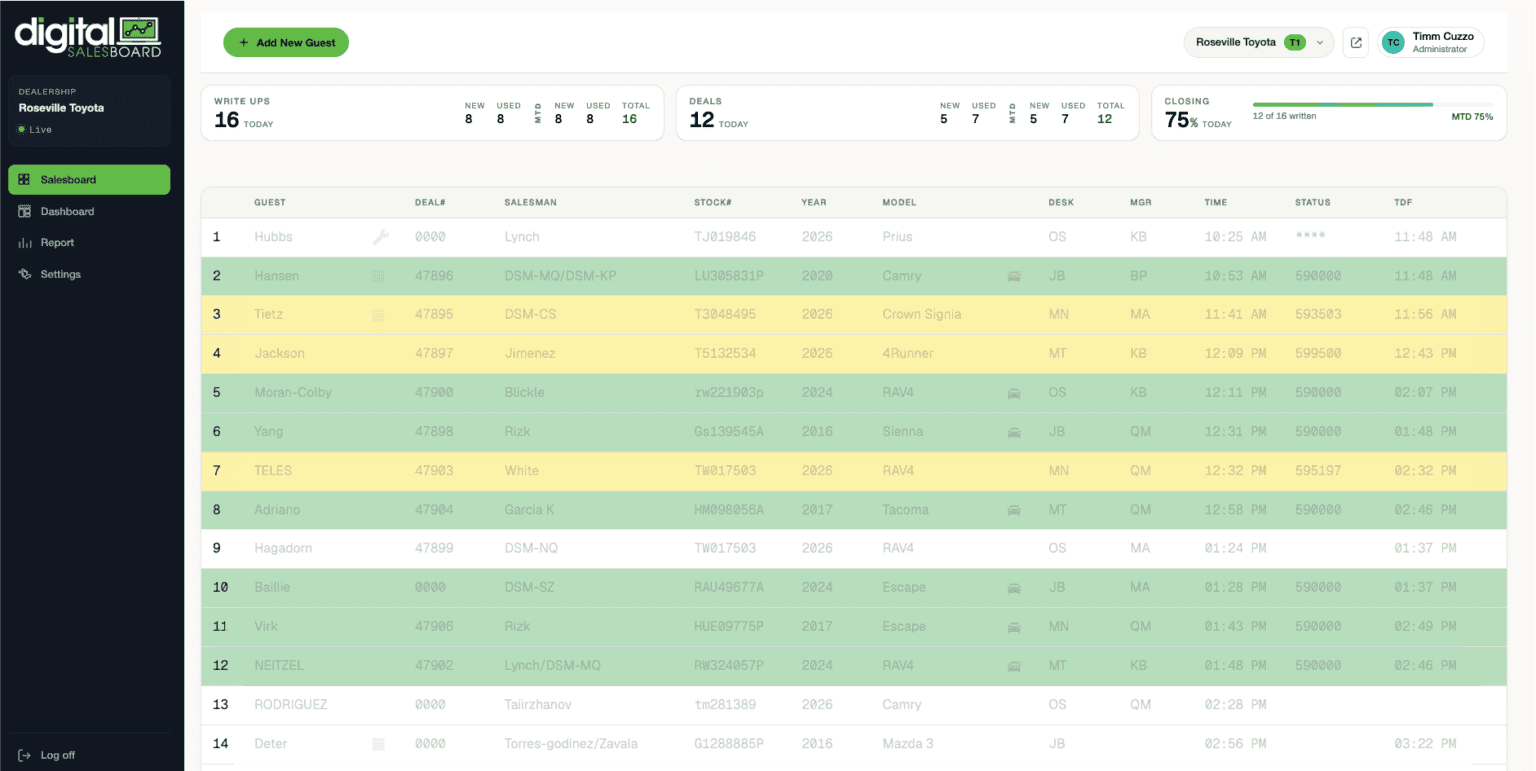Open the Salesboard sidebar item
Screen dimensions: 1536x771
(89, 180)
